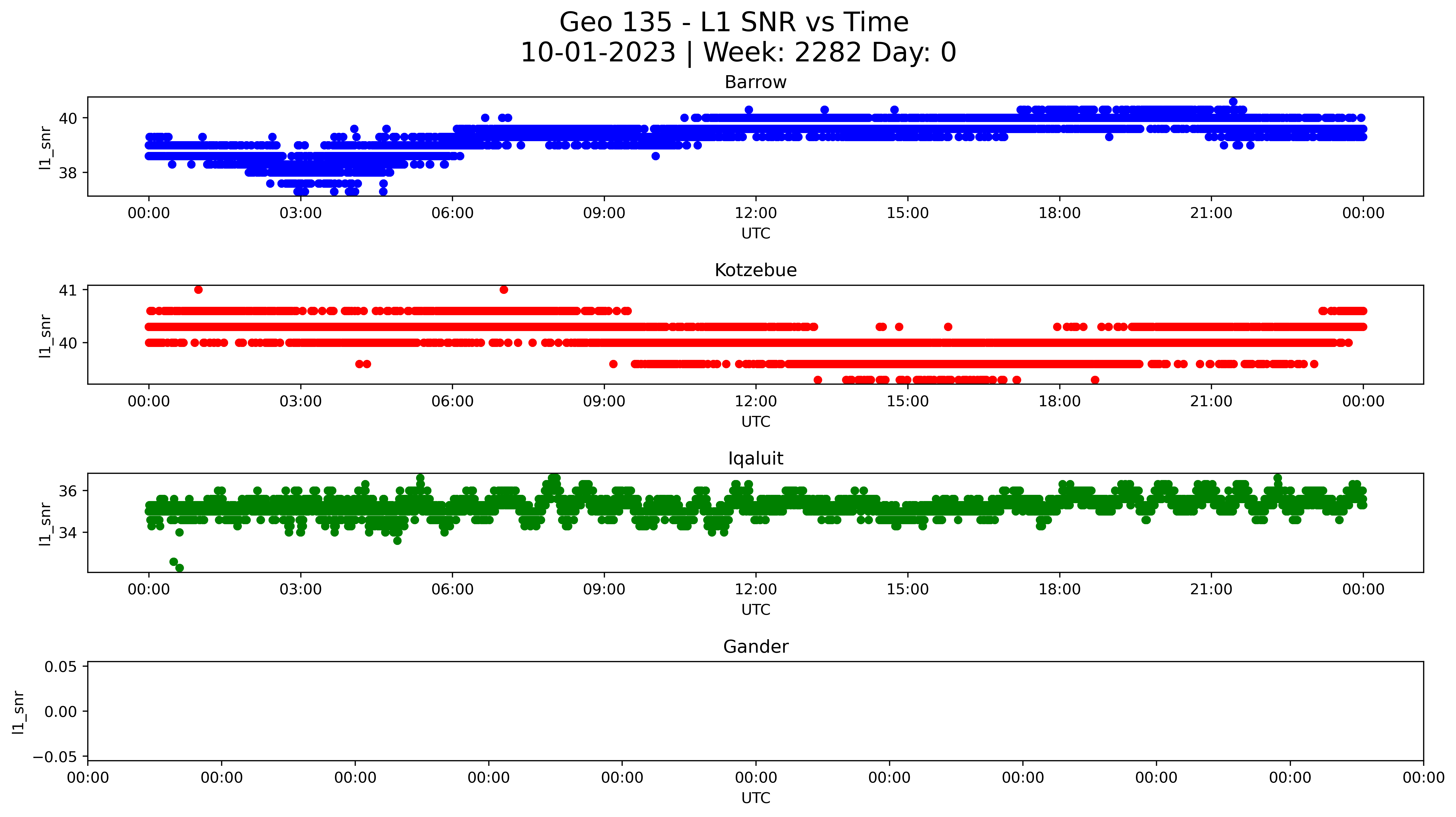Click the 38 y-axis label on Barrow plot
1456x817 pixels.
coord(68,173)
